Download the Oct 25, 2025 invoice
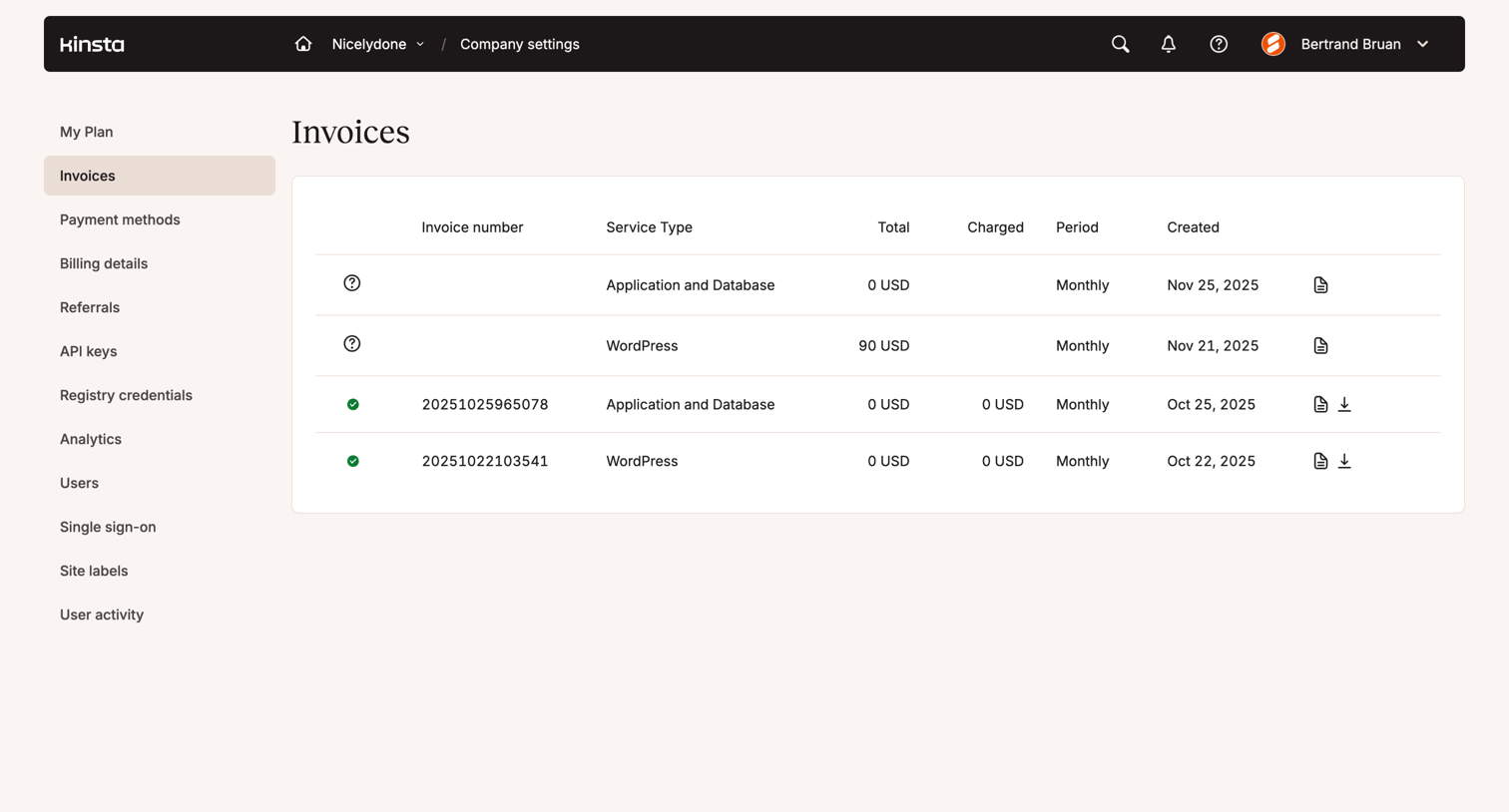Image resolution: width=1509 pixels, height=812 pixels. 1344,404
